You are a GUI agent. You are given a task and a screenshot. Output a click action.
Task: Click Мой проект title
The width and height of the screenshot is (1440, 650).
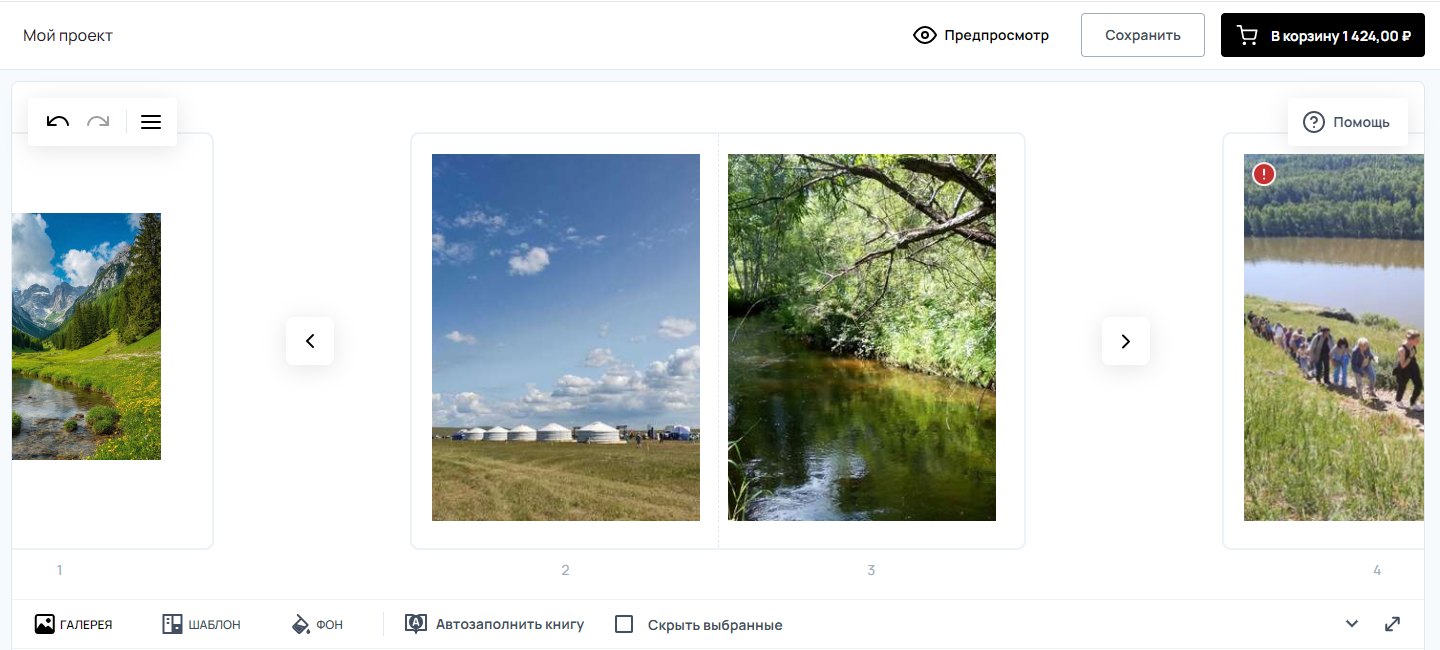coord(68,36)
